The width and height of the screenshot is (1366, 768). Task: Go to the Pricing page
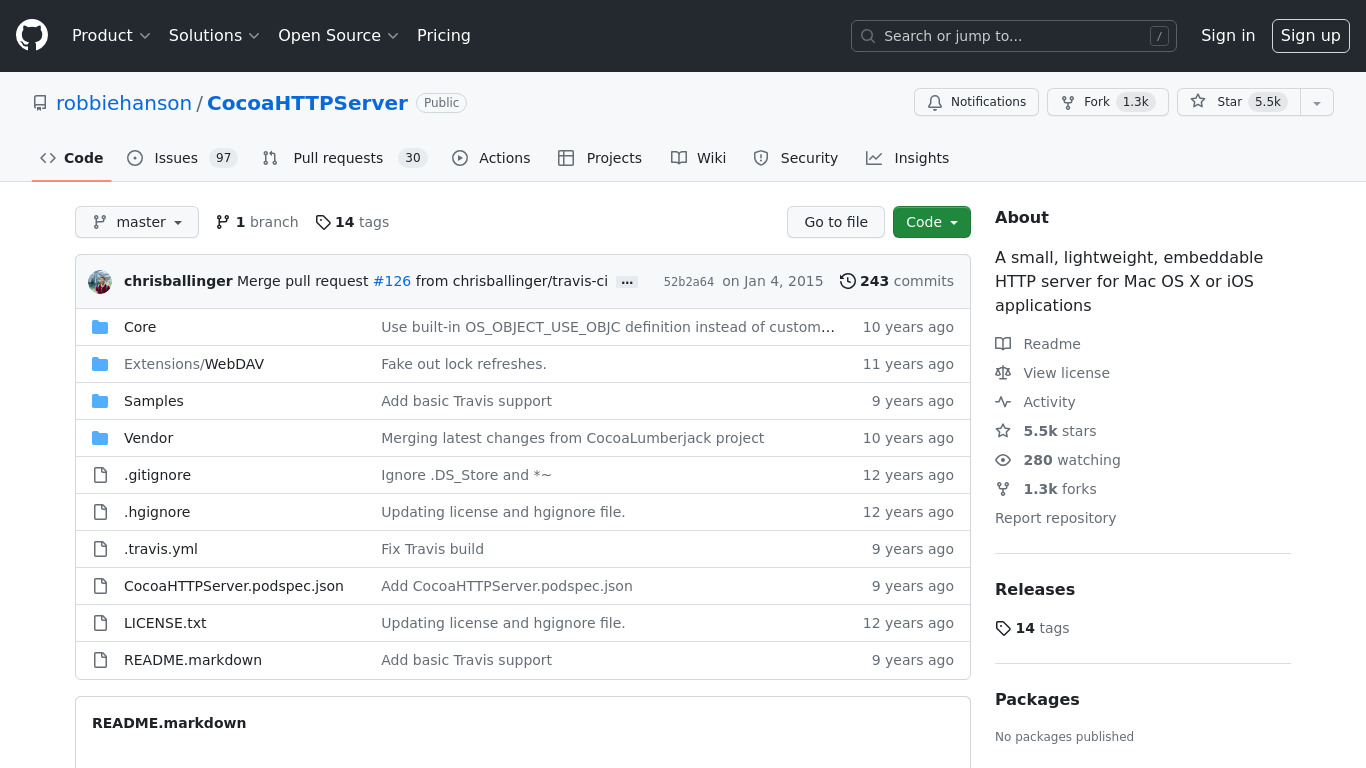click(443, 36)
